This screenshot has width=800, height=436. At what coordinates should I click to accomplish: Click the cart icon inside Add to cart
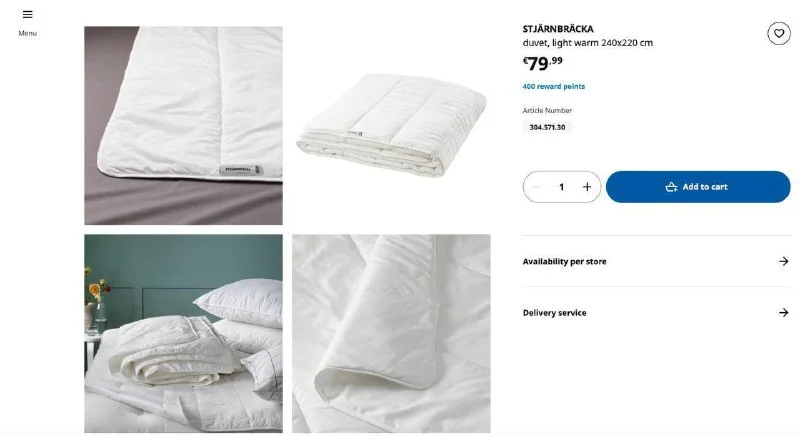[x=671, y=187]
